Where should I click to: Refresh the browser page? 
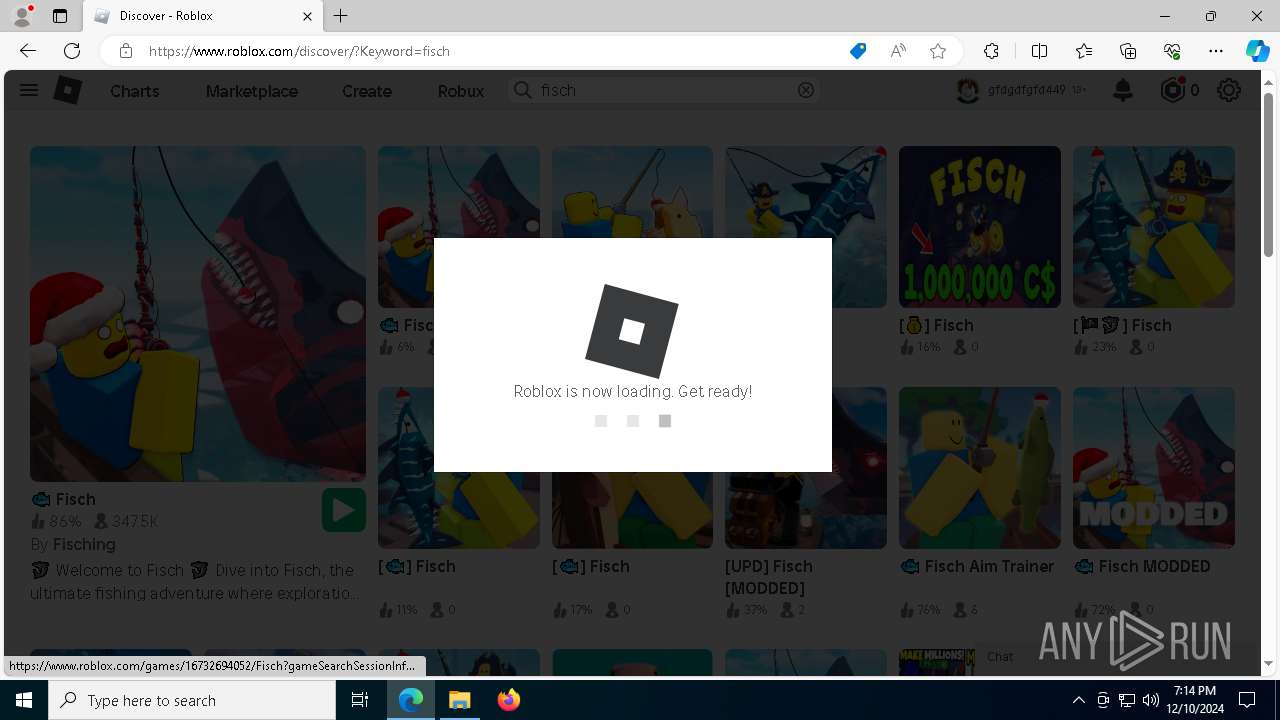tap(72, 51)
